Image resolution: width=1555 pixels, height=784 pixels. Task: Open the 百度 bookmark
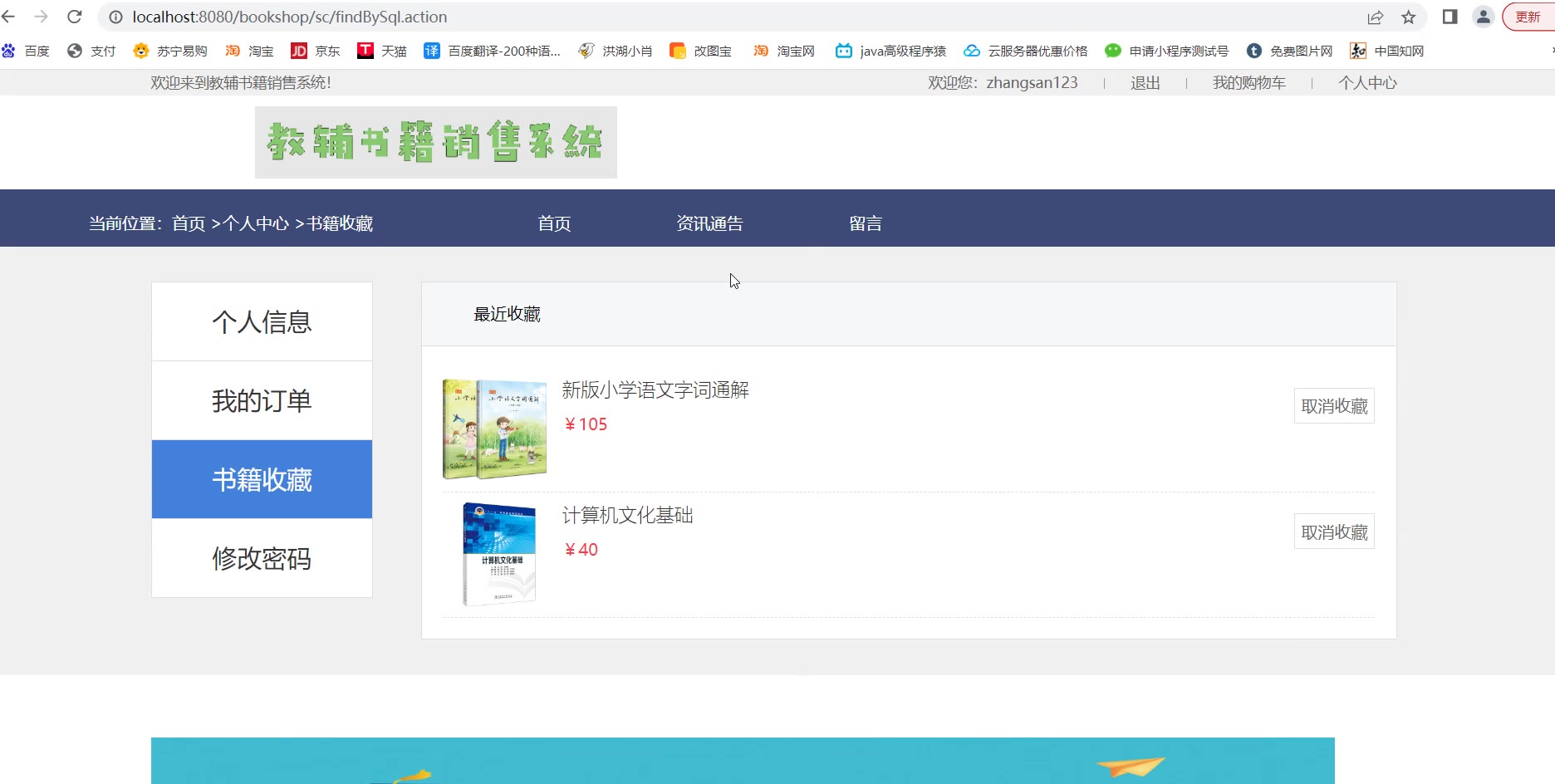tap(26, 51)
